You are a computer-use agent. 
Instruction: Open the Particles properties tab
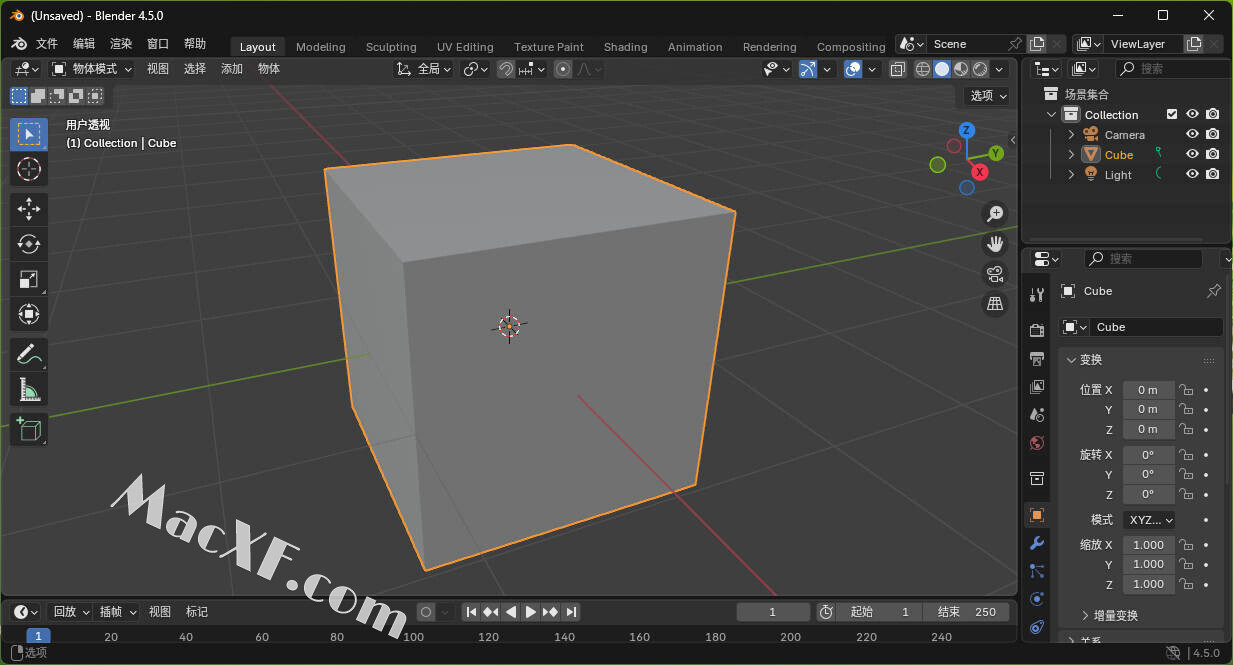point(1037,571)
